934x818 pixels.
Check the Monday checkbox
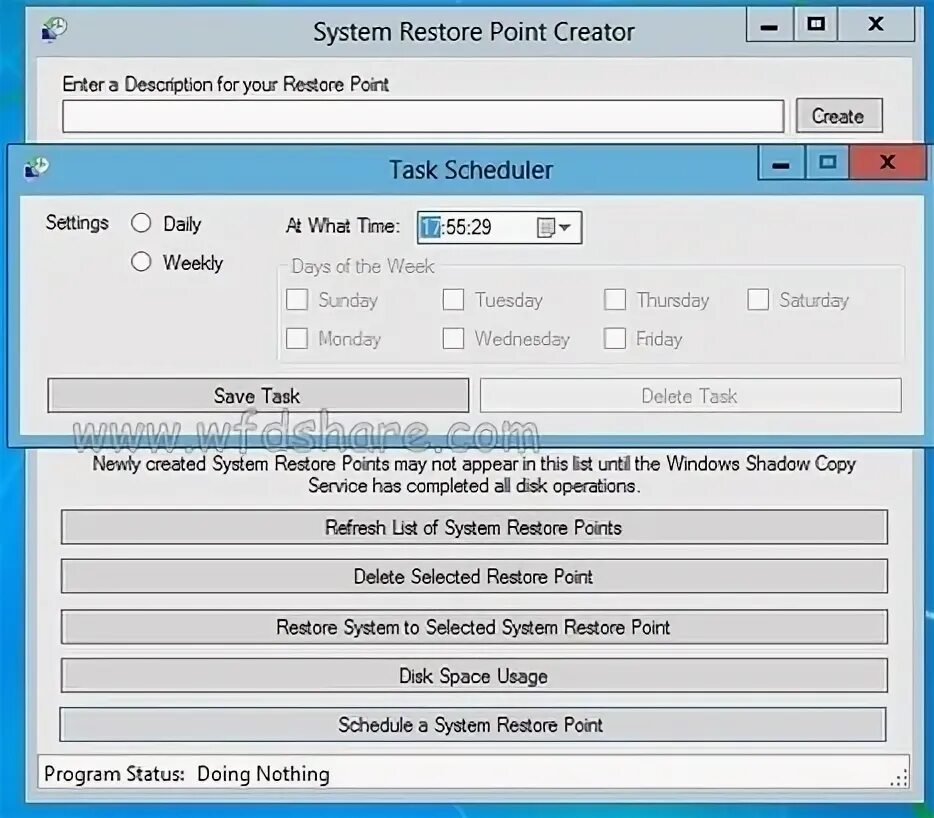tap(297, 338)
